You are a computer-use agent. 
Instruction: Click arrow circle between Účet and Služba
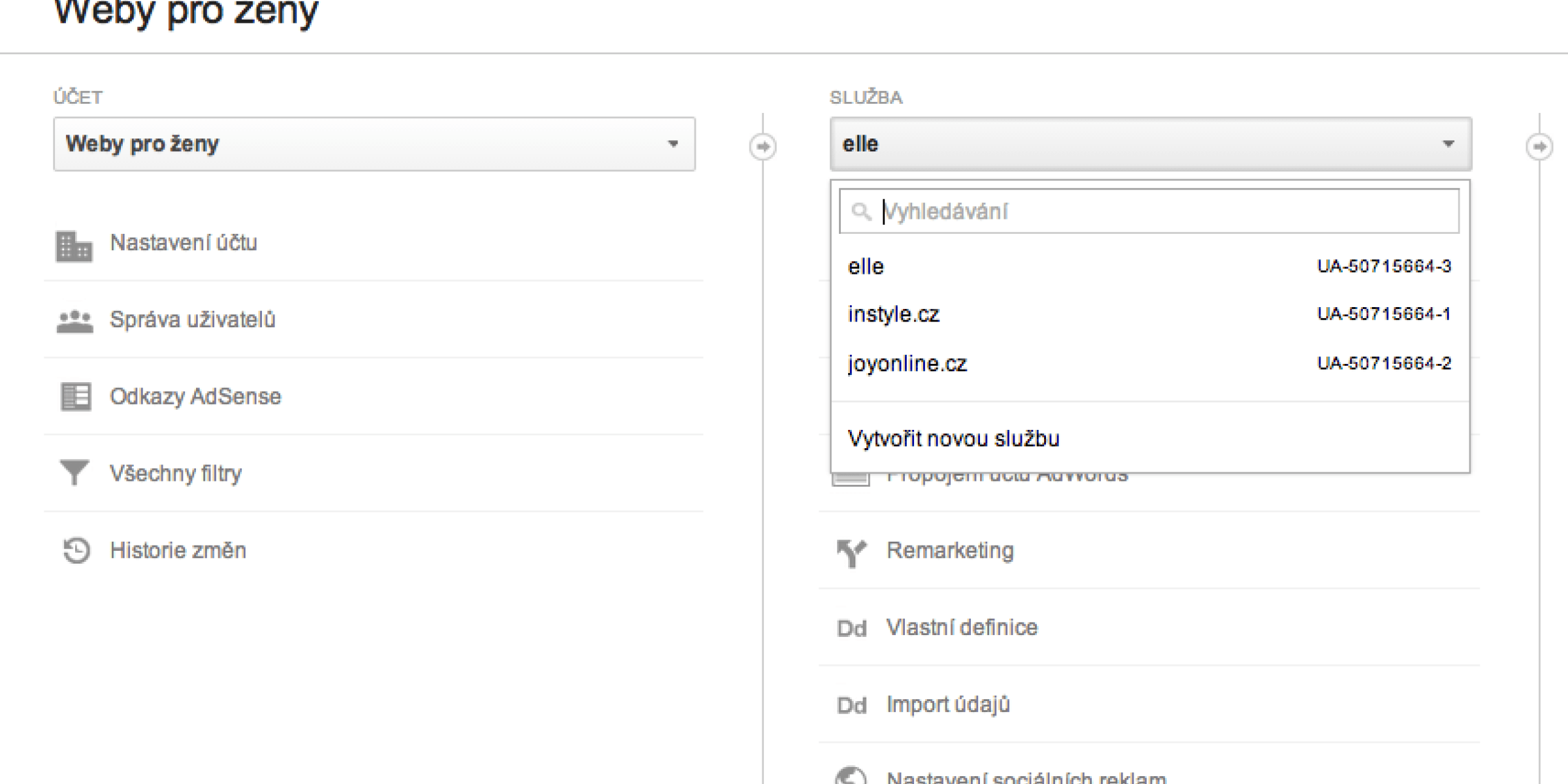(762, 146)
